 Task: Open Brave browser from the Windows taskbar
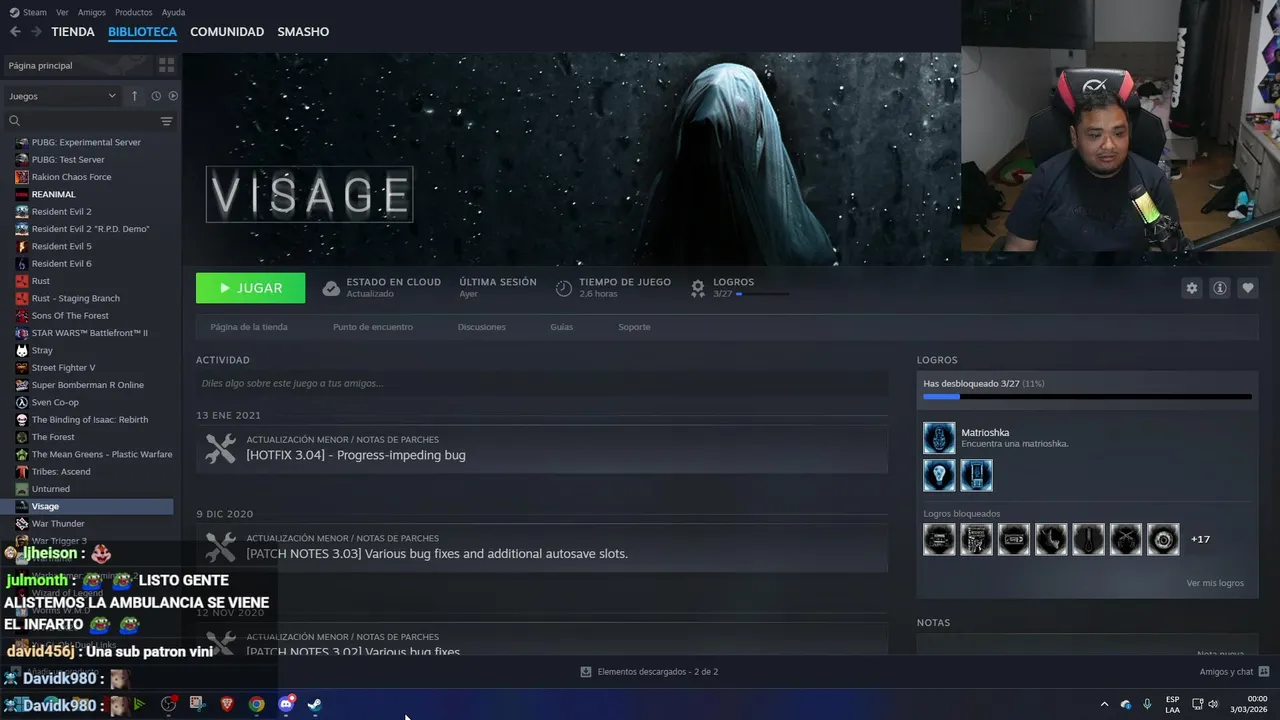coord(227,704)
